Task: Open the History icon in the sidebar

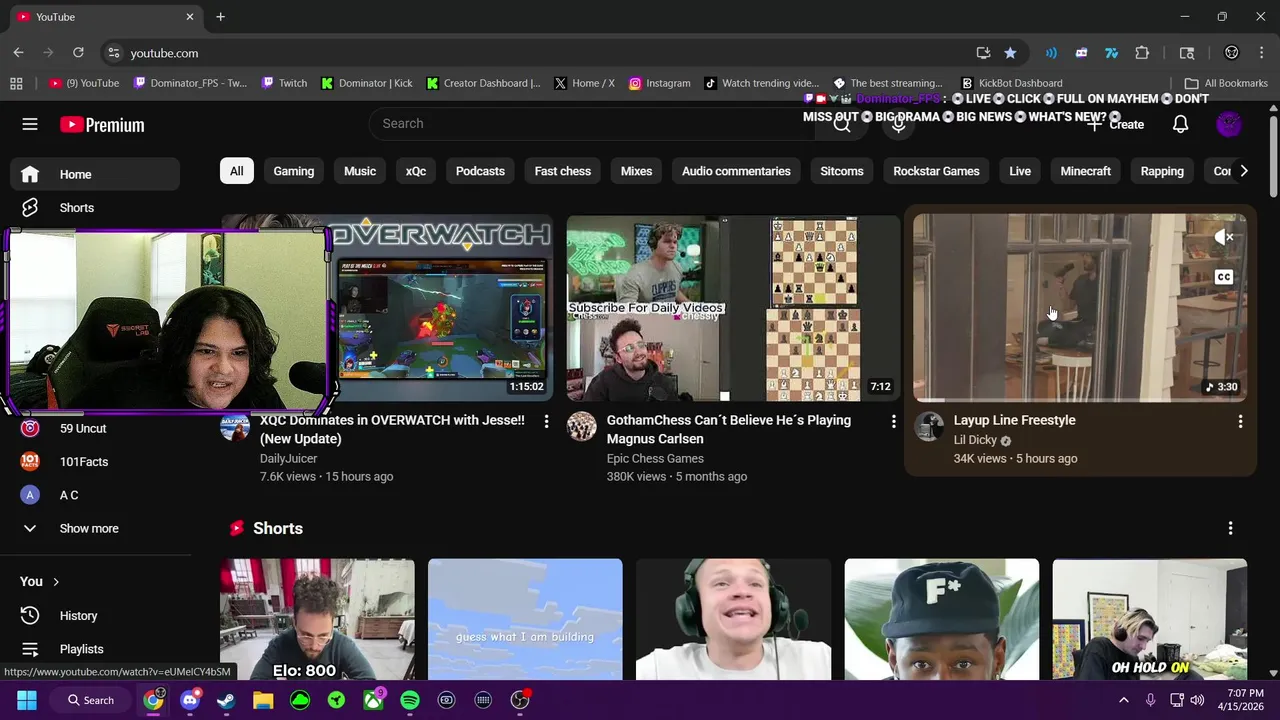Action: pyautogui.click(x=30, y=616)
